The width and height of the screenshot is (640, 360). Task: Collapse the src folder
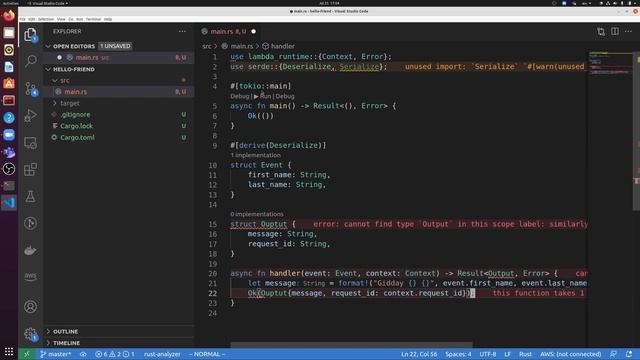click(55, 80)
